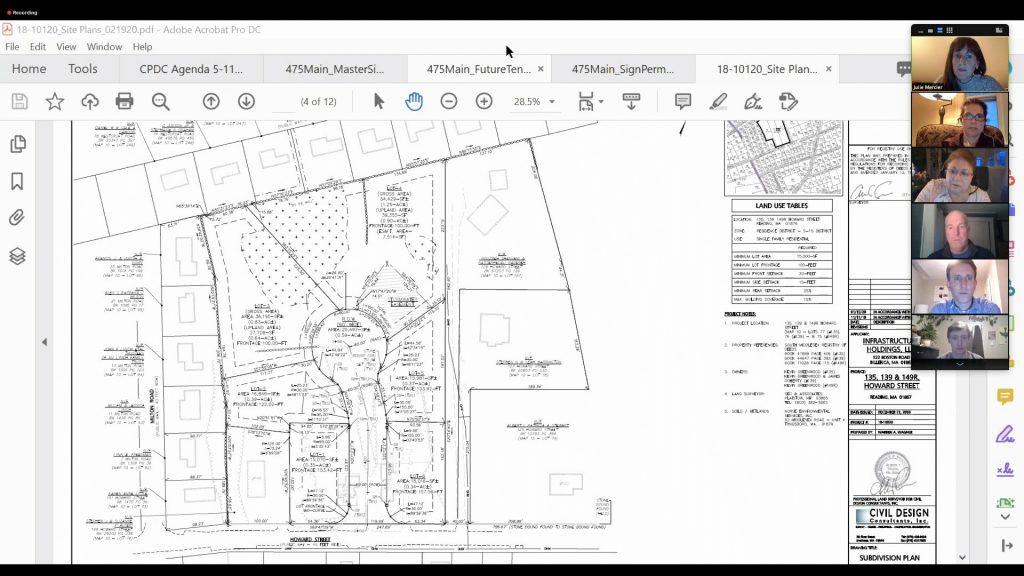Viewport: 1024px width, 576px height.
Task: Click the Fit page width icon
Action: 586,101
